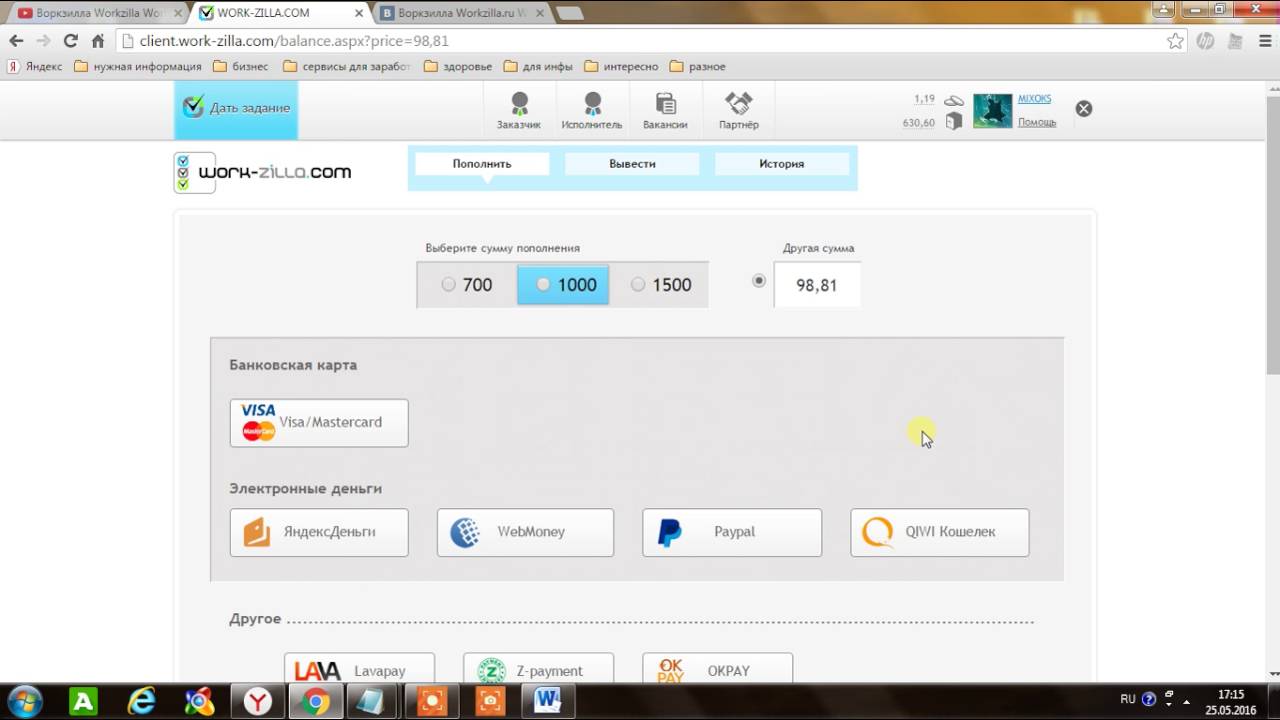
Task: Open Internet Explorer from taskbar
Action: (x=142, y=702)
